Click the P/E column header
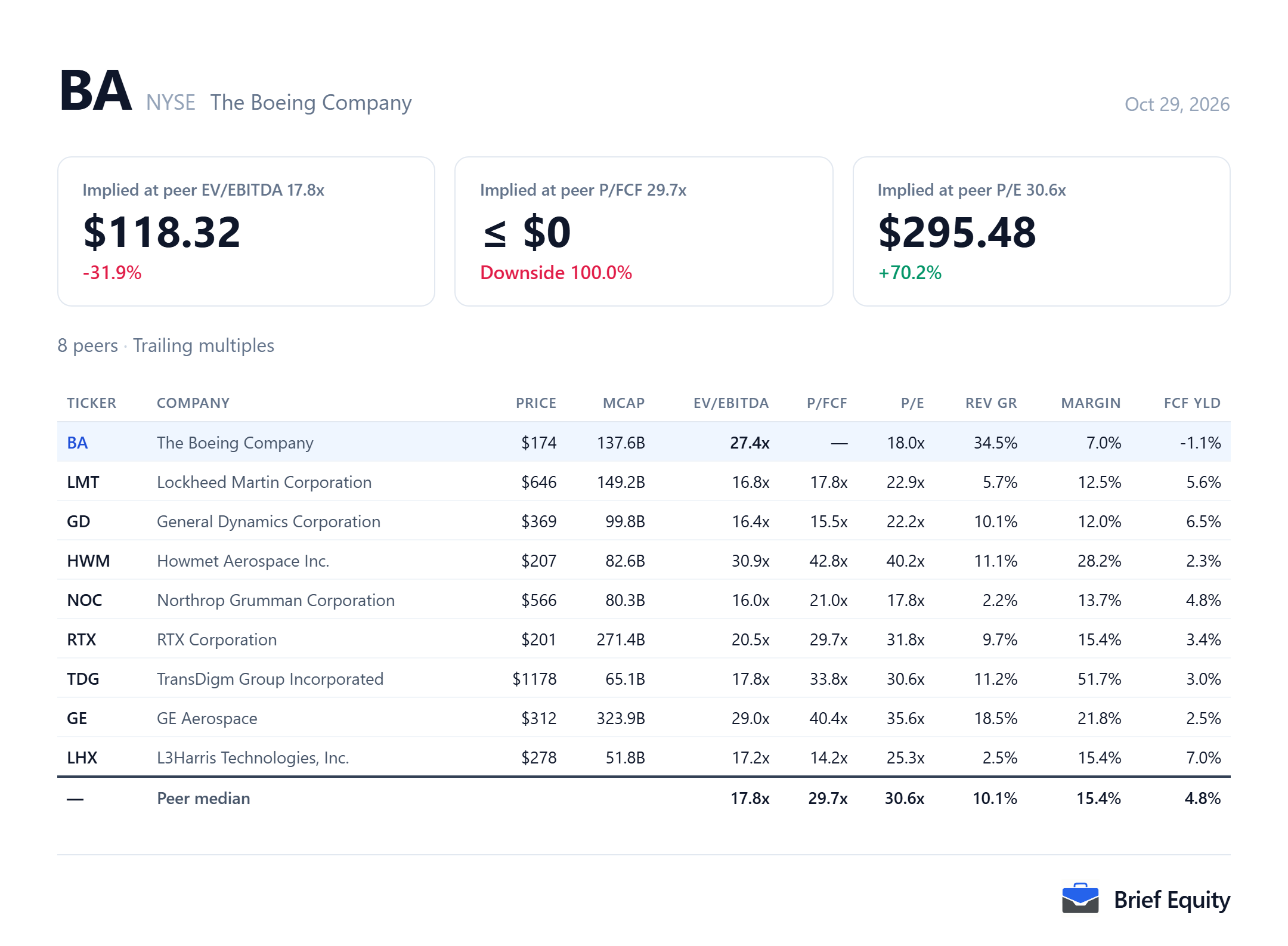1288x946 pixels. coord(912,403)
